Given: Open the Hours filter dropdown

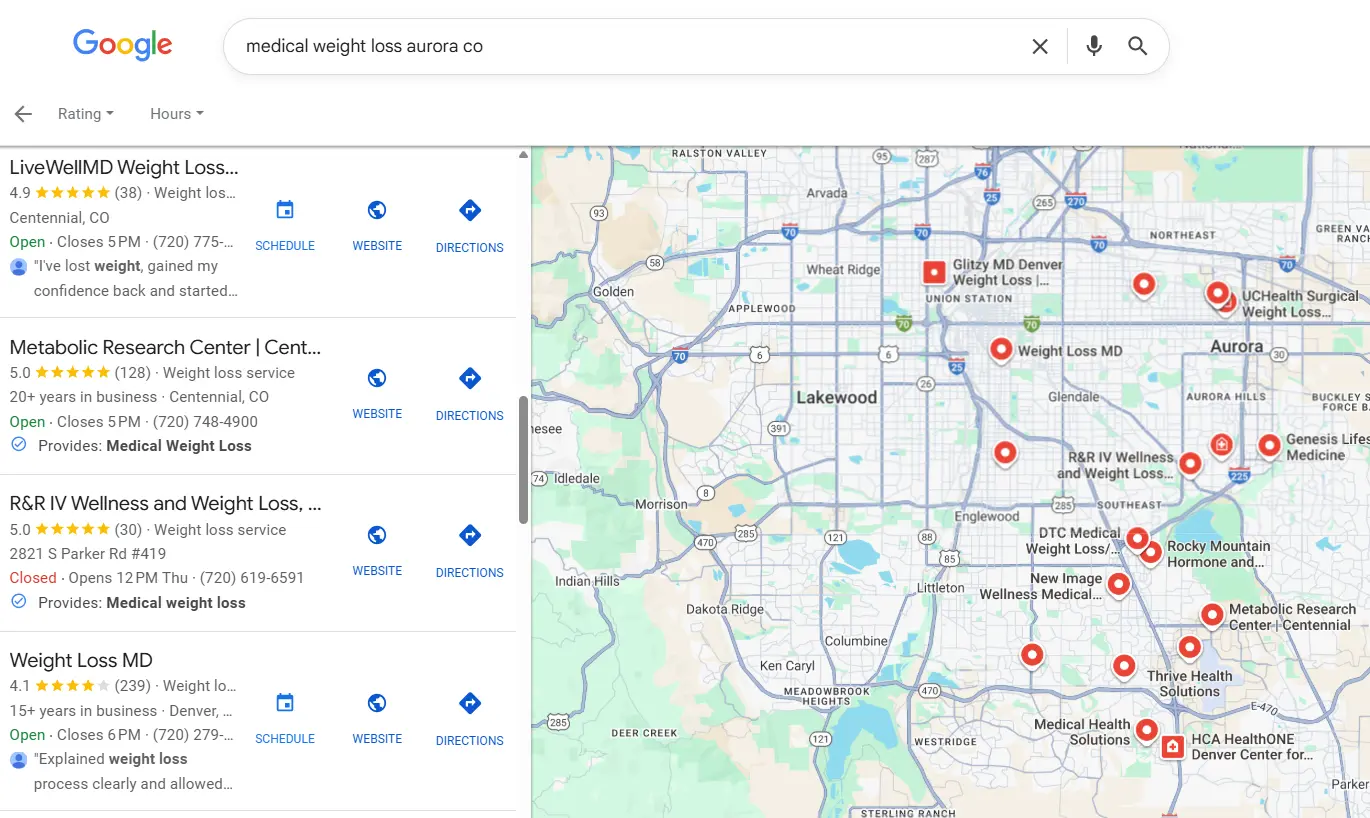Looking at the screenshot, I should 176,114.
